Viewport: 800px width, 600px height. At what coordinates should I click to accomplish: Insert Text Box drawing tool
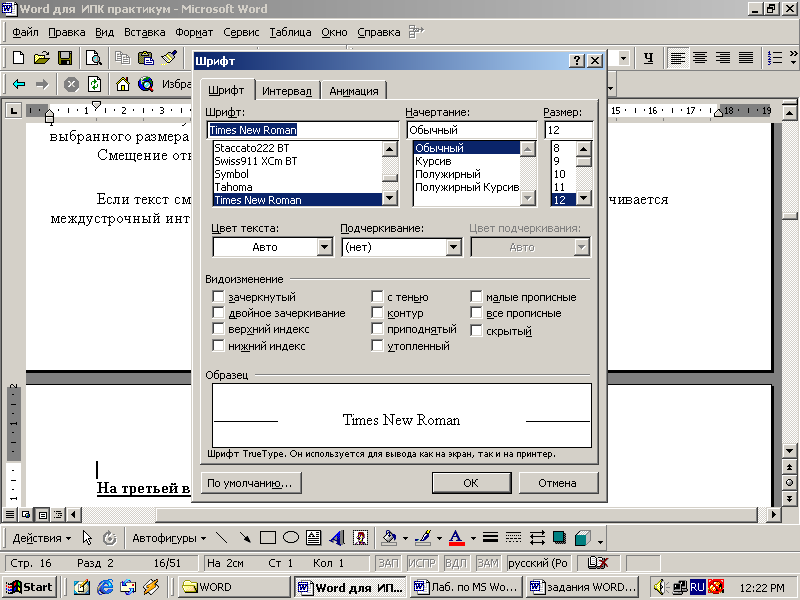pos(313,538)
